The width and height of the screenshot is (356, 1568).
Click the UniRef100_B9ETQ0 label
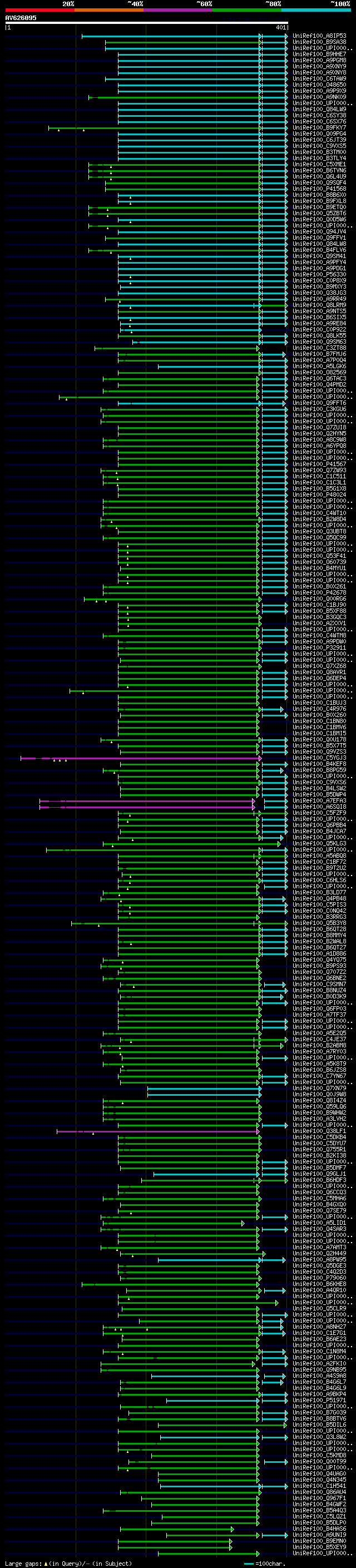(319, 207)
